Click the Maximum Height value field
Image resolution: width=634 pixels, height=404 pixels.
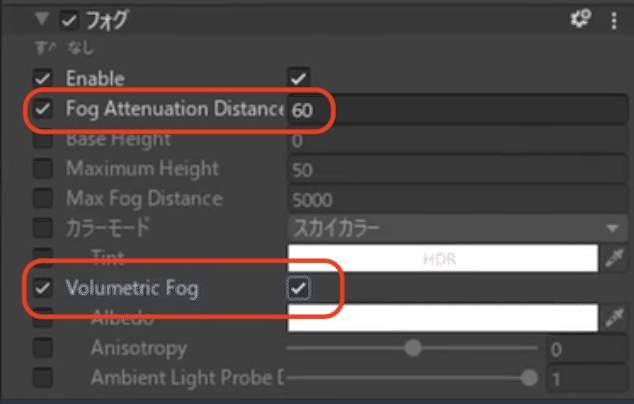pyautogui.click(x=455, y=170)
